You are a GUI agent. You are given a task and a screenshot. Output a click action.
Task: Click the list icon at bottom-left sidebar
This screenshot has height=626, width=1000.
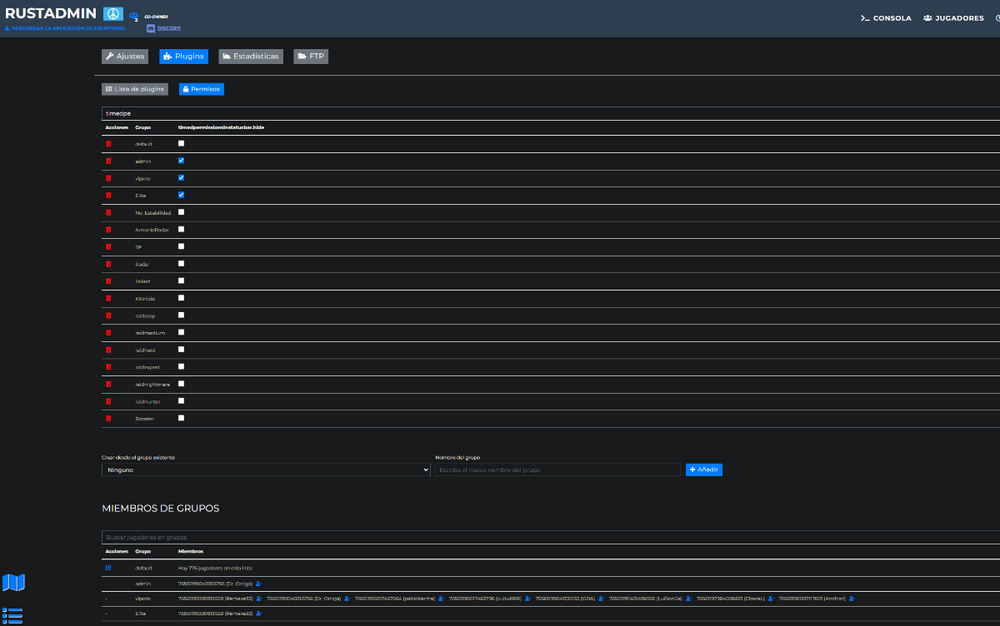(13, 615)
